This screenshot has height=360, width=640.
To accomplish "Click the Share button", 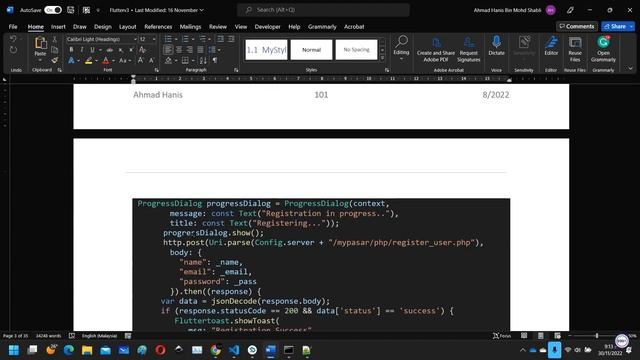I will (x=615, y=26).
